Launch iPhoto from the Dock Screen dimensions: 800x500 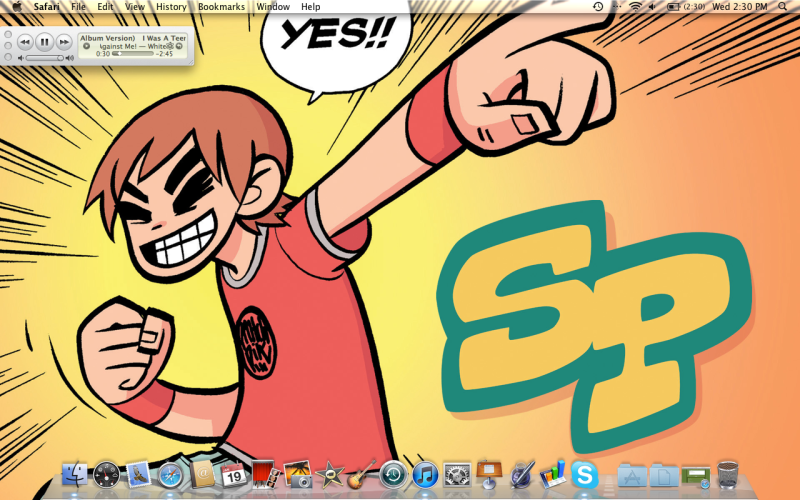coord(298,474)
